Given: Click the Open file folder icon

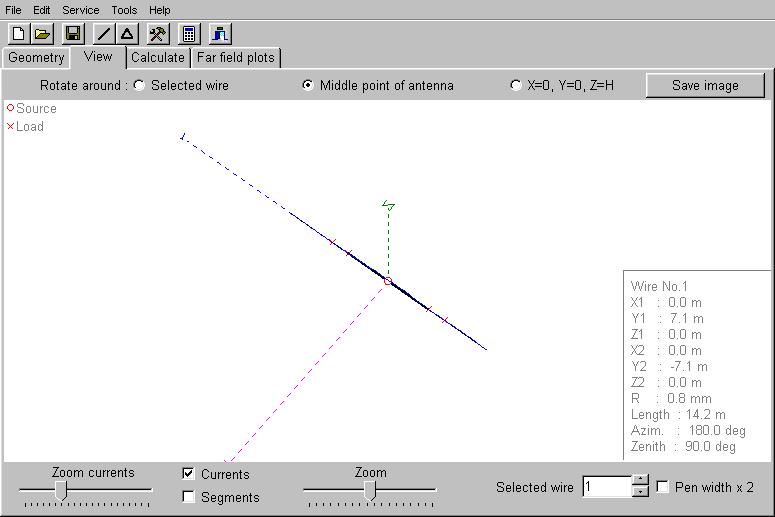Looking at the screenshot, I should pos(42,34).
